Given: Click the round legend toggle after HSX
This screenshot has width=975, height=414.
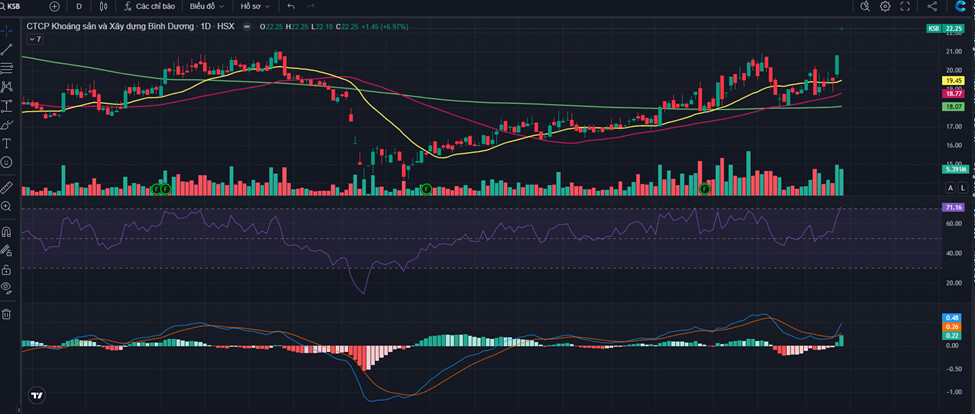Looking at the screenshot, I should coord(247,27).
